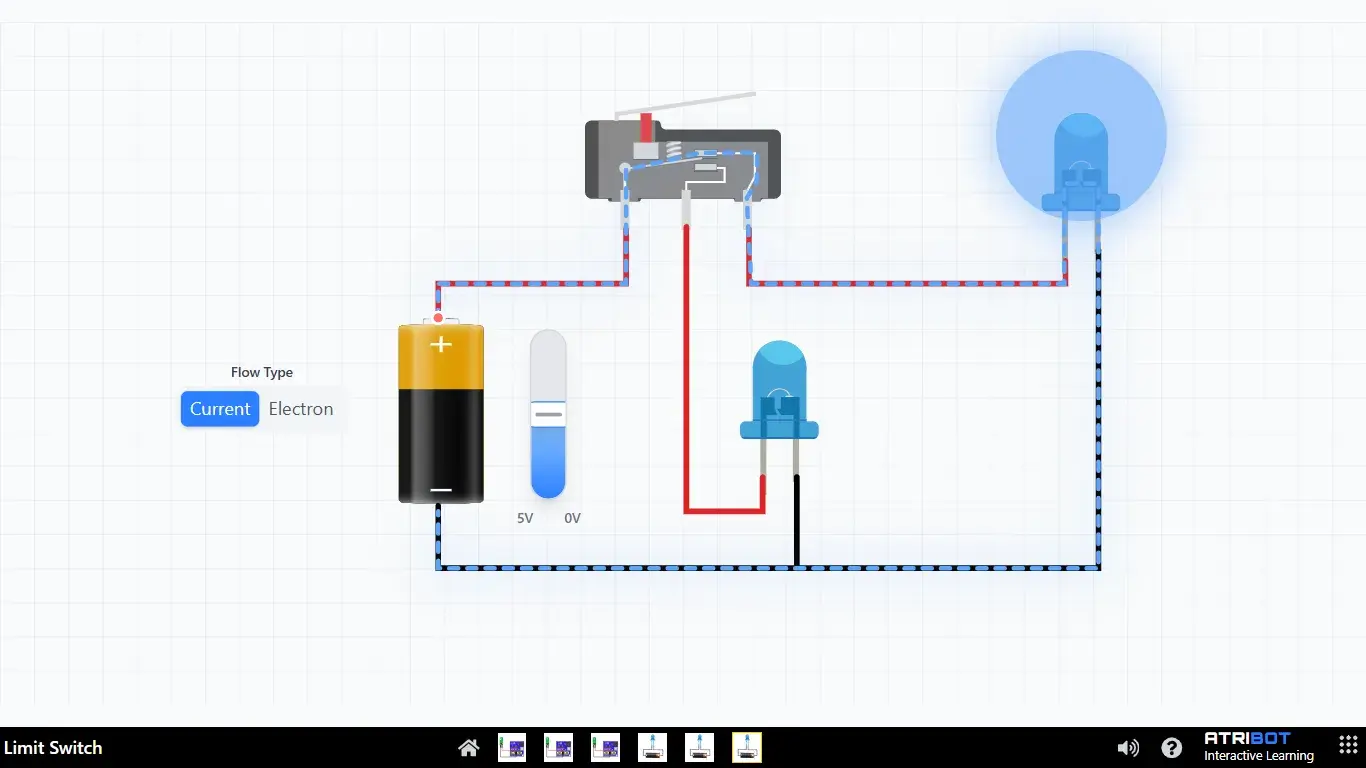This screenshot has height=768, width=1366.
Task: Go to the Home icon in bottom bar
Action: pos(468,748)
